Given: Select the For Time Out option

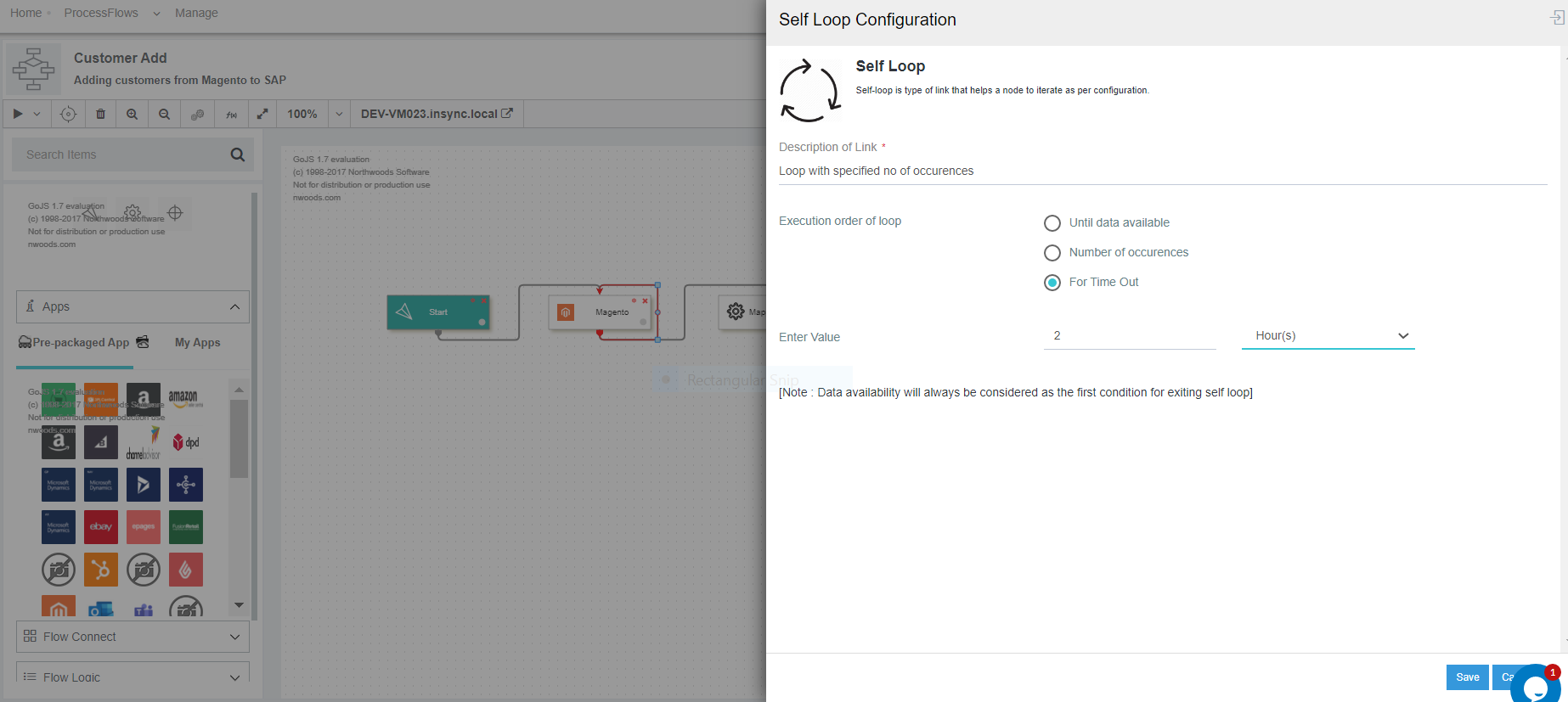Looking at the screenshot, I should 1052,283.
